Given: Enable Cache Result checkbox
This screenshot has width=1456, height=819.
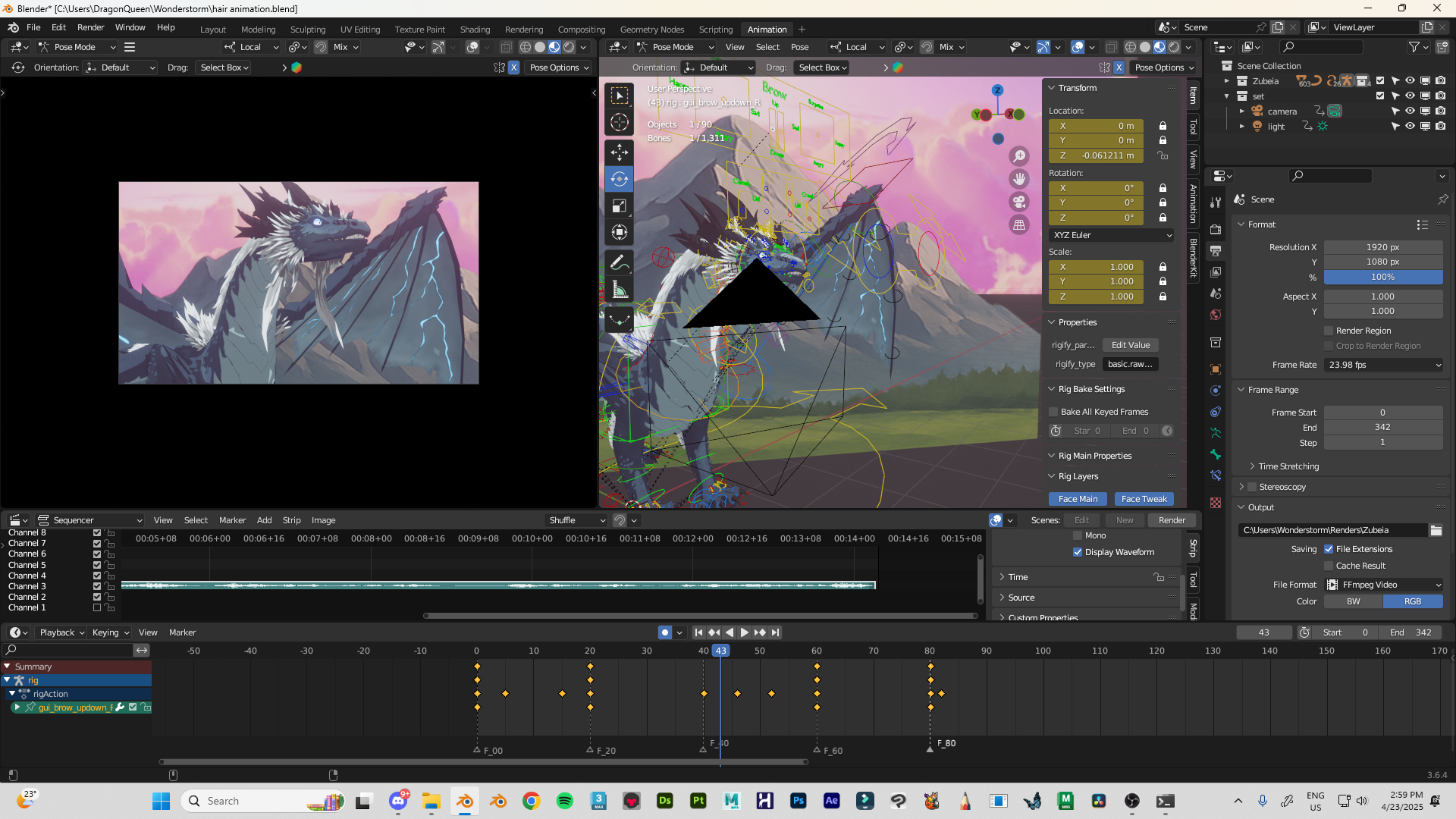Looking at the screenshot, I should click(x=1329, y=566).
